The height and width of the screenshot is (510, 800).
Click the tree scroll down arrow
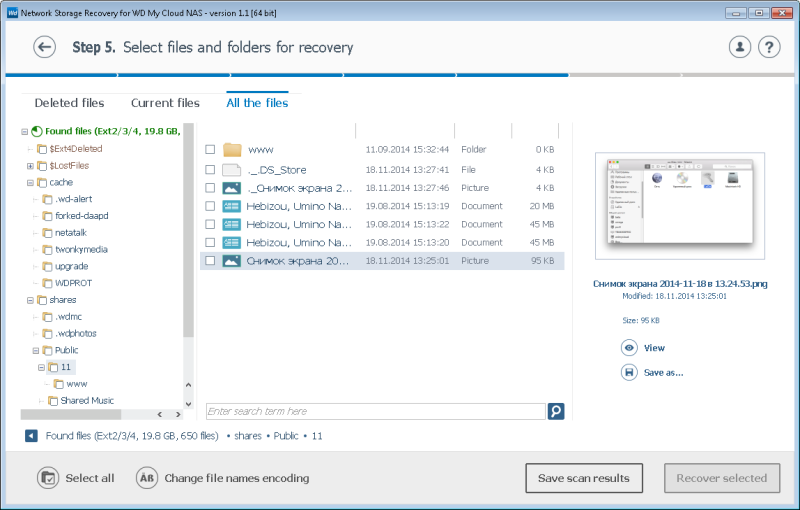188,404
